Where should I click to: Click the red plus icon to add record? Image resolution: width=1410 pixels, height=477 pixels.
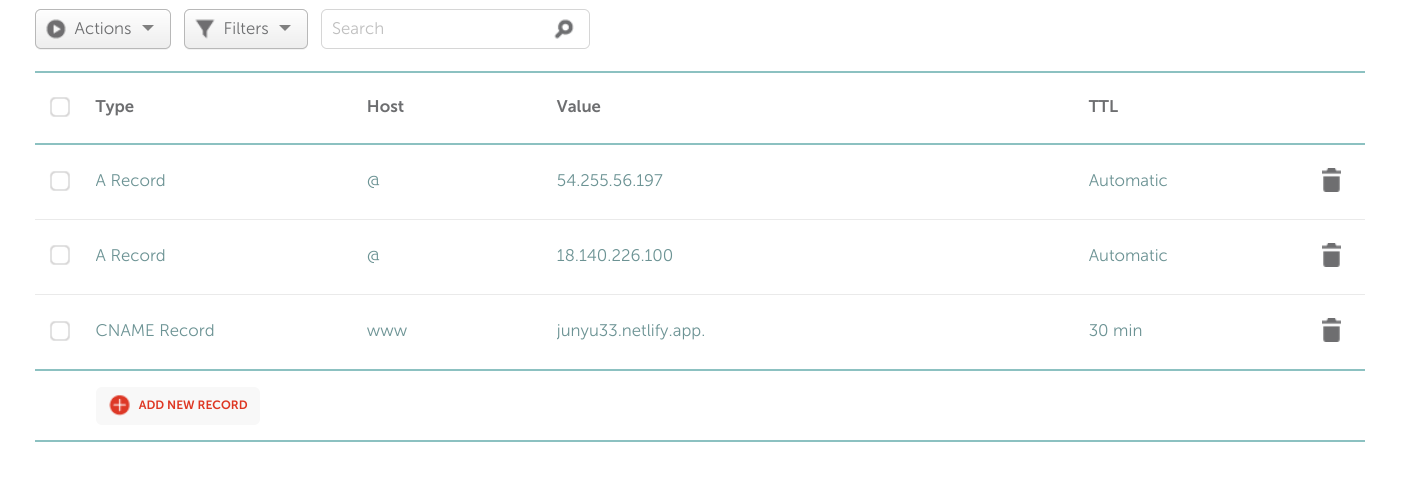click(x=119, y=405)
